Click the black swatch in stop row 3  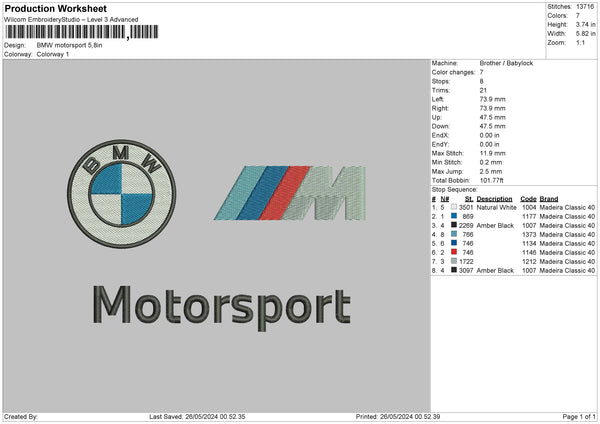(x=454, y=225)
